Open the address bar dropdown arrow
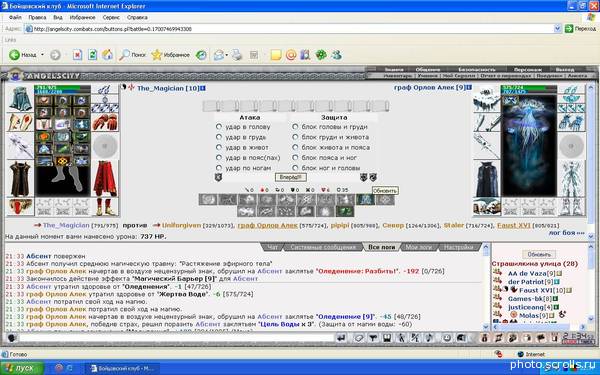This screenshot has width=600, height=375. tap(558, 28)
